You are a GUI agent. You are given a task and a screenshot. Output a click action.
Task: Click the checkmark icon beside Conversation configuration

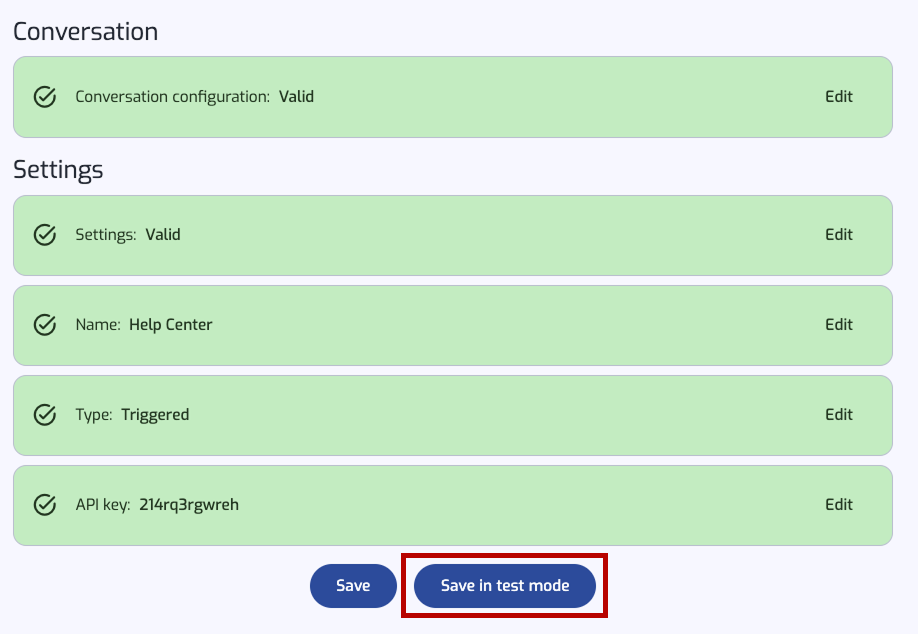[x=44, y=97]
